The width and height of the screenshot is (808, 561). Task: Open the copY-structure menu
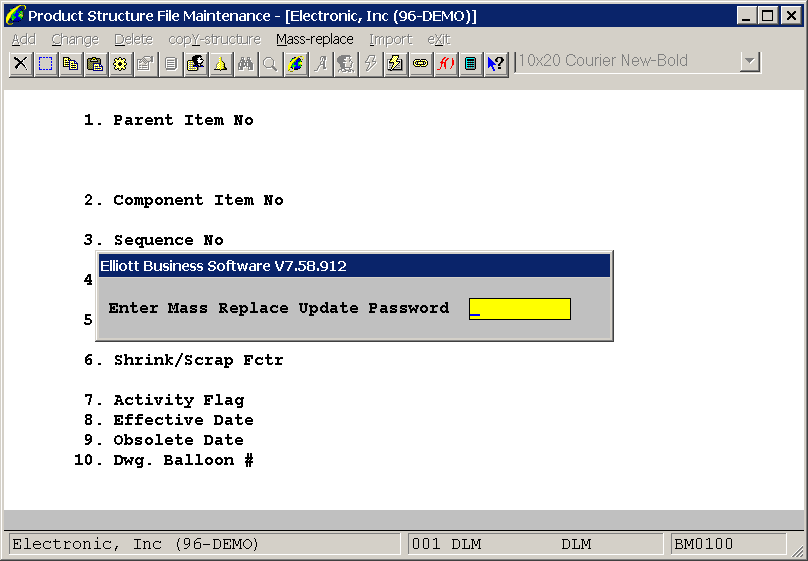(214, 39)
